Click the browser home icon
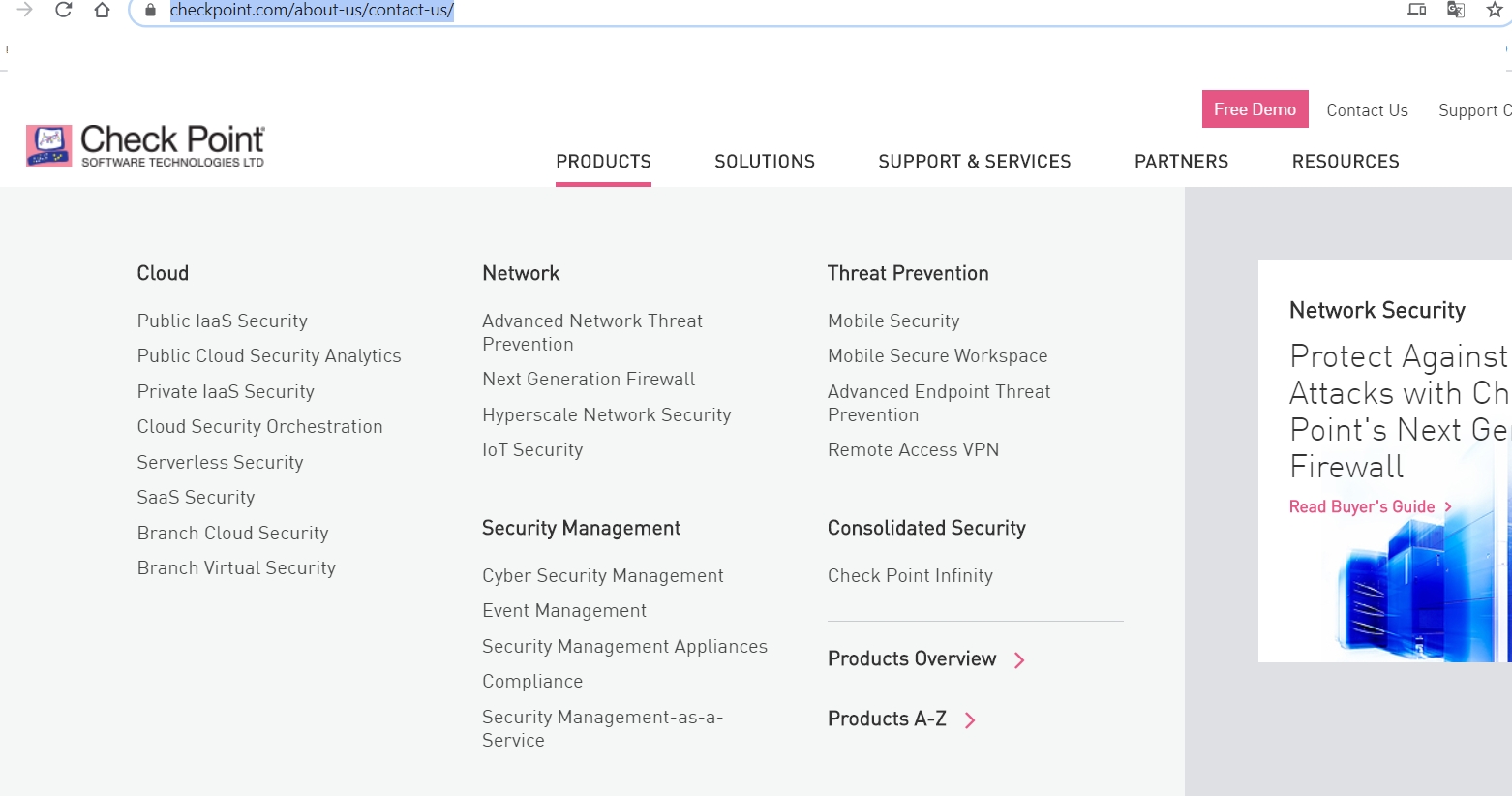 click(x=102, y=11)
